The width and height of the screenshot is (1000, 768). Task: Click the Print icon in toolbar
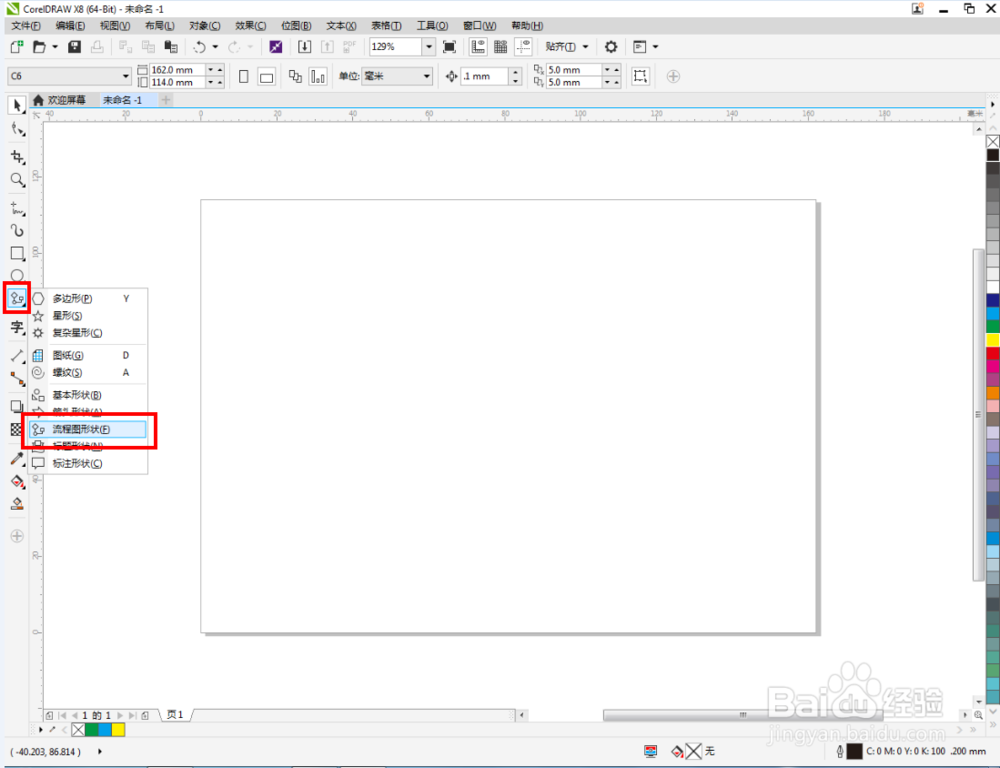click(97, 47)
